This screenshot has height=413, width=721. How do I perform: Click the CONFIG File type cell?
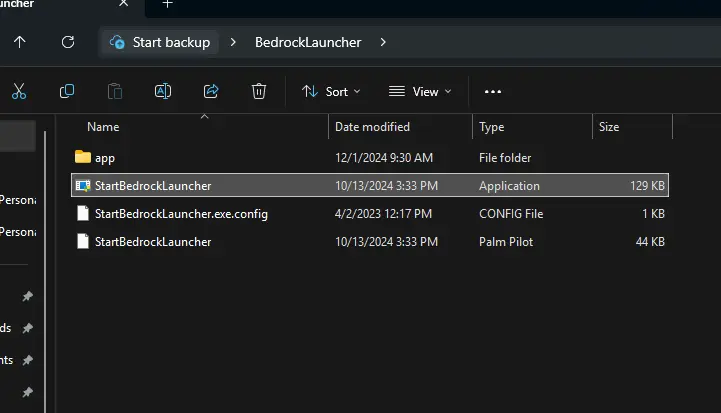point(511,213)
